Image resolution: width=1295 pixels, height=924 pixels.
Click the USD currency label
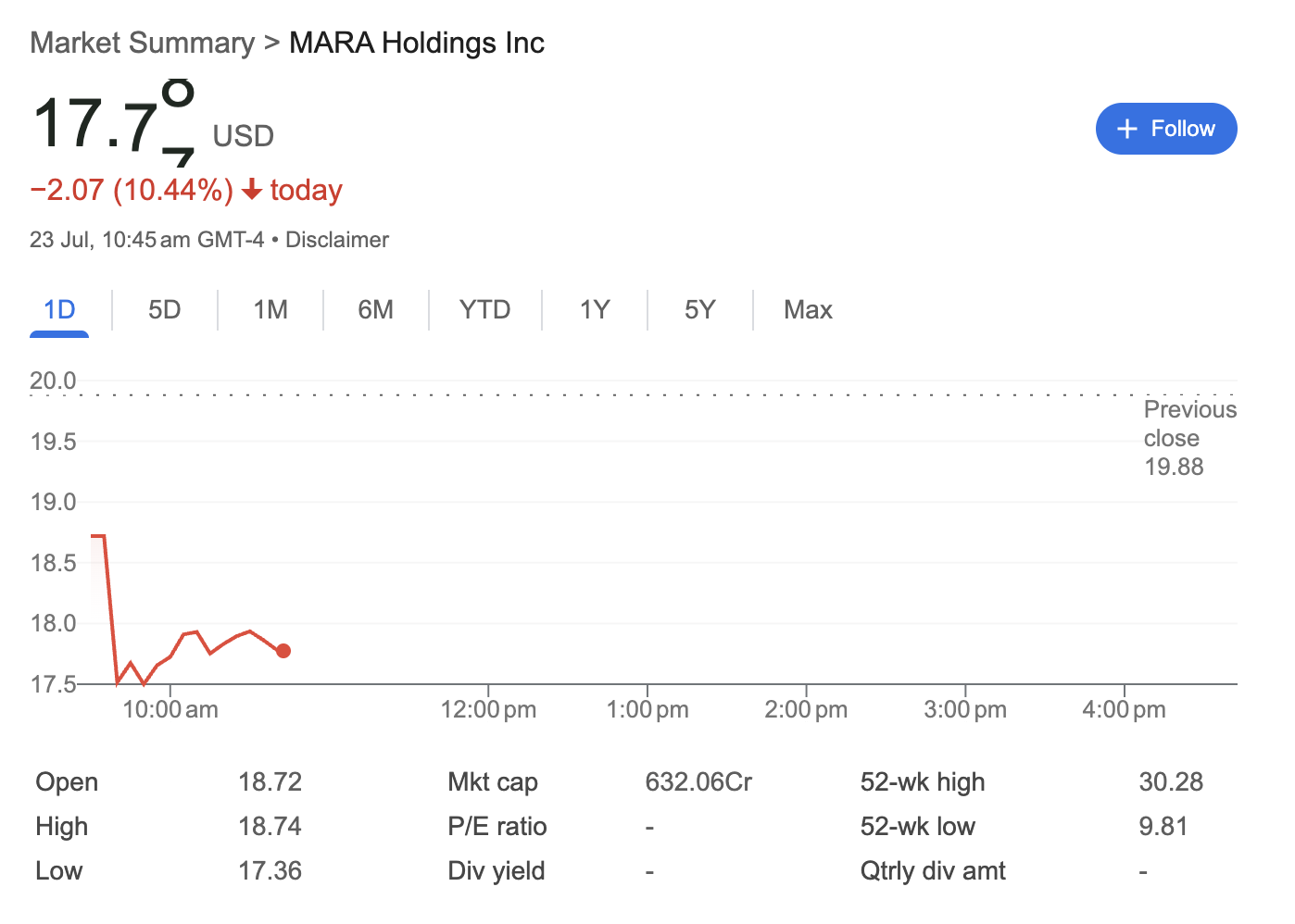[244, 136]
